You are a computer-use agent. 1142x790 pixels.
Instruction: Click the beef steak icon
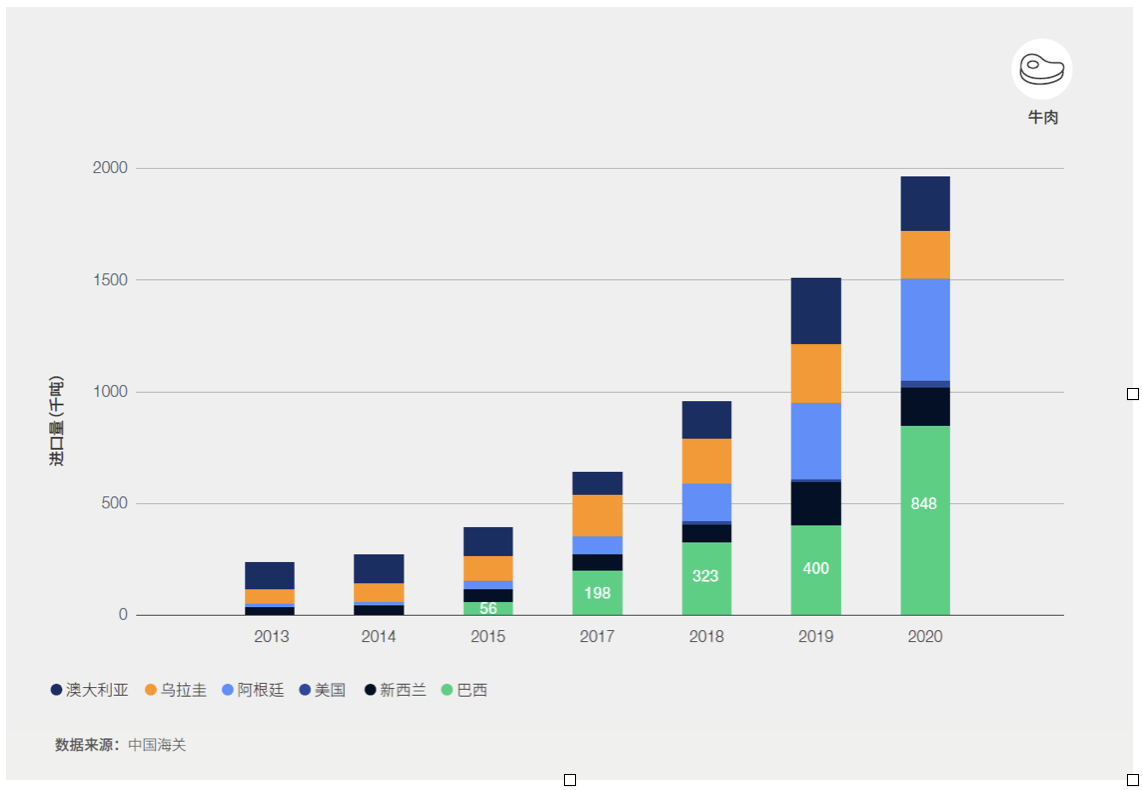[1041, 69]
